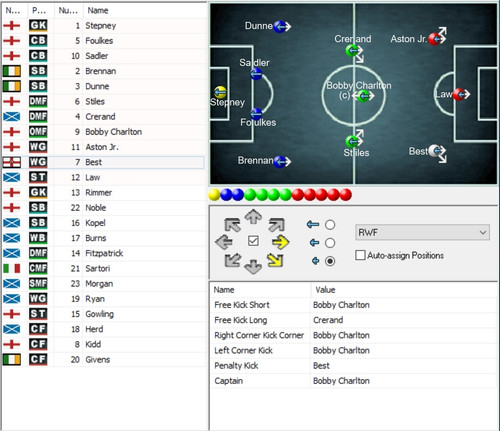Click the CMF position badge for Sartori
Screen dimensions: 500x431
38,268
